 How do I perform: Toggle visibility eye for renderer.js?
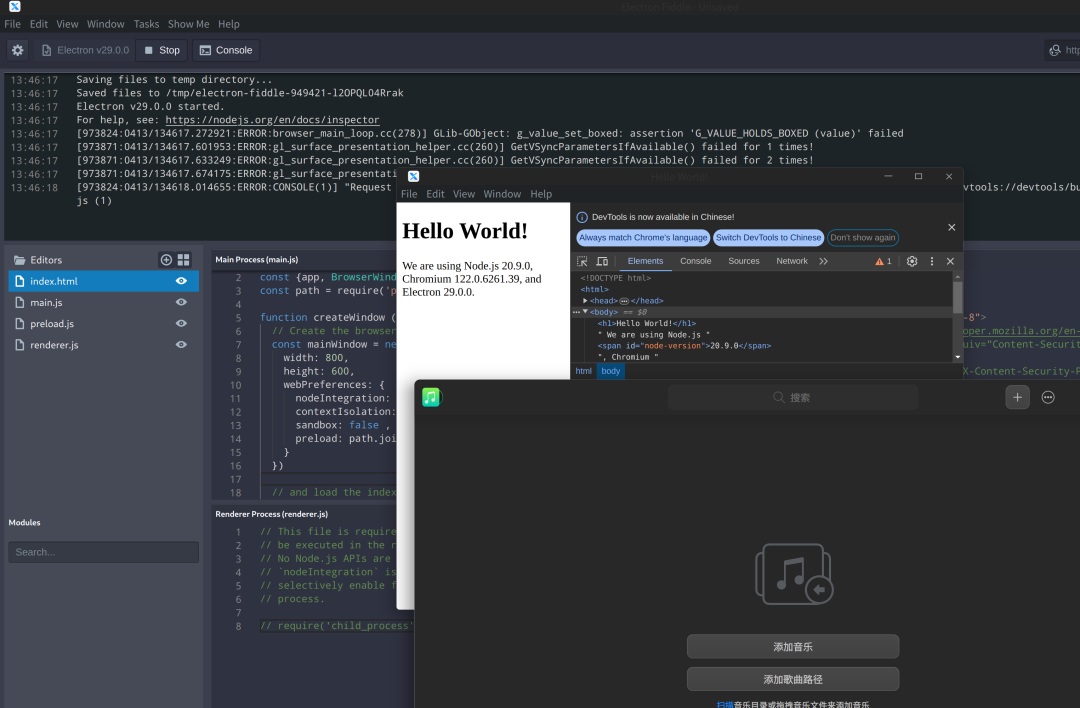coord(181,345)
